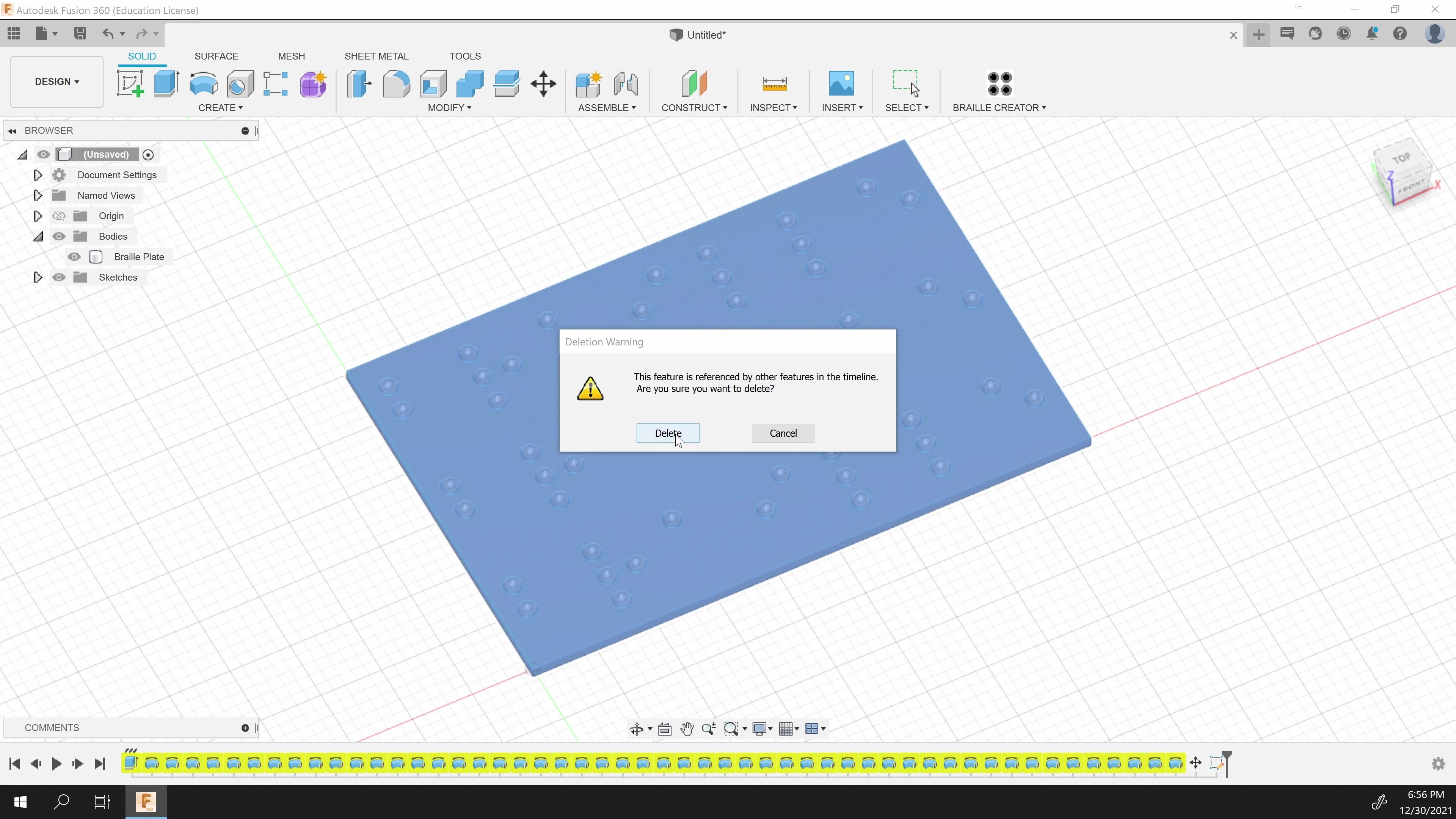Expand the Sketches folder in browser
Screen dimensions: 1456x819
pyautogui.click(x=37, y=278)
